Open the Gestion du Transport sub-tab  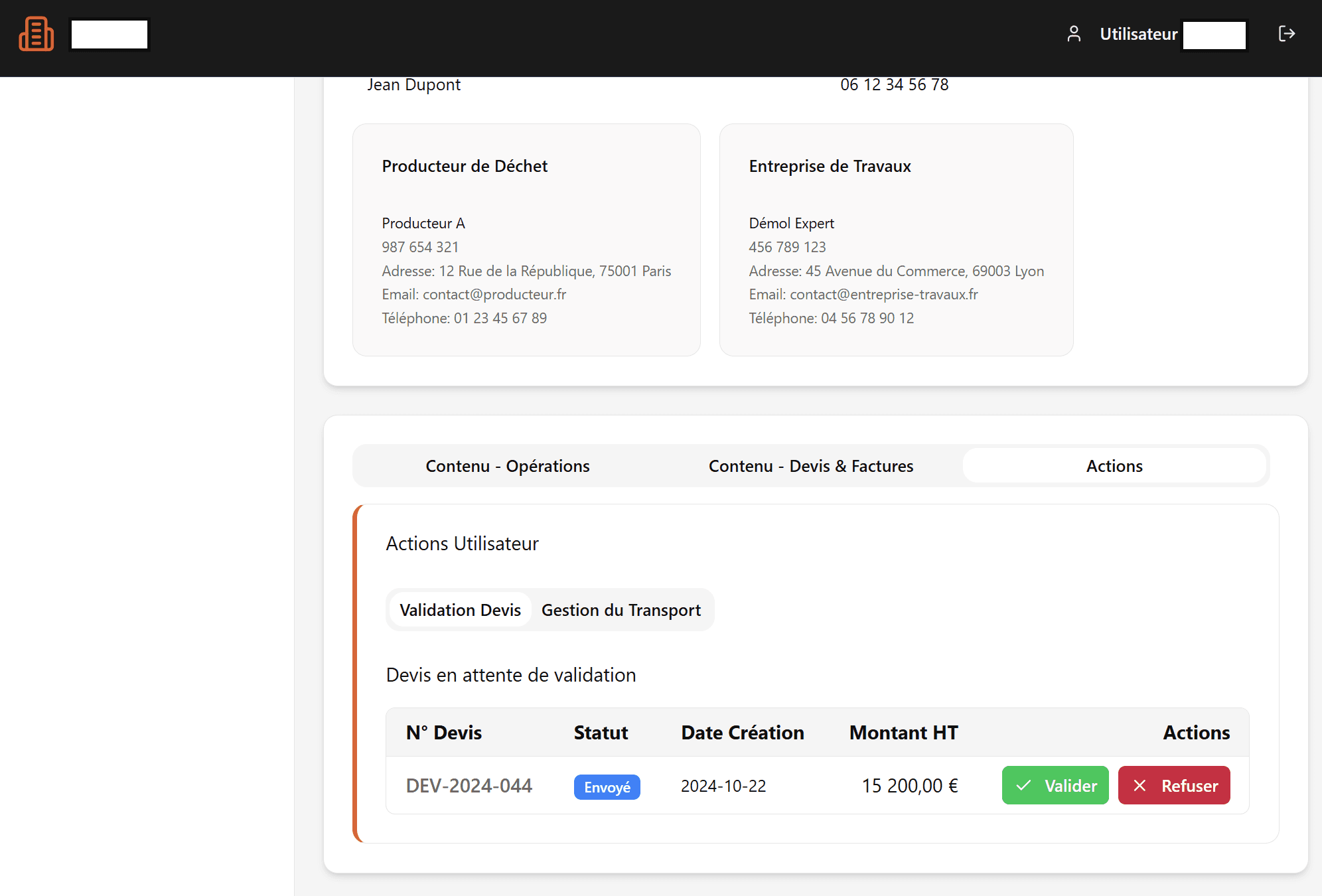coord(621,610)
